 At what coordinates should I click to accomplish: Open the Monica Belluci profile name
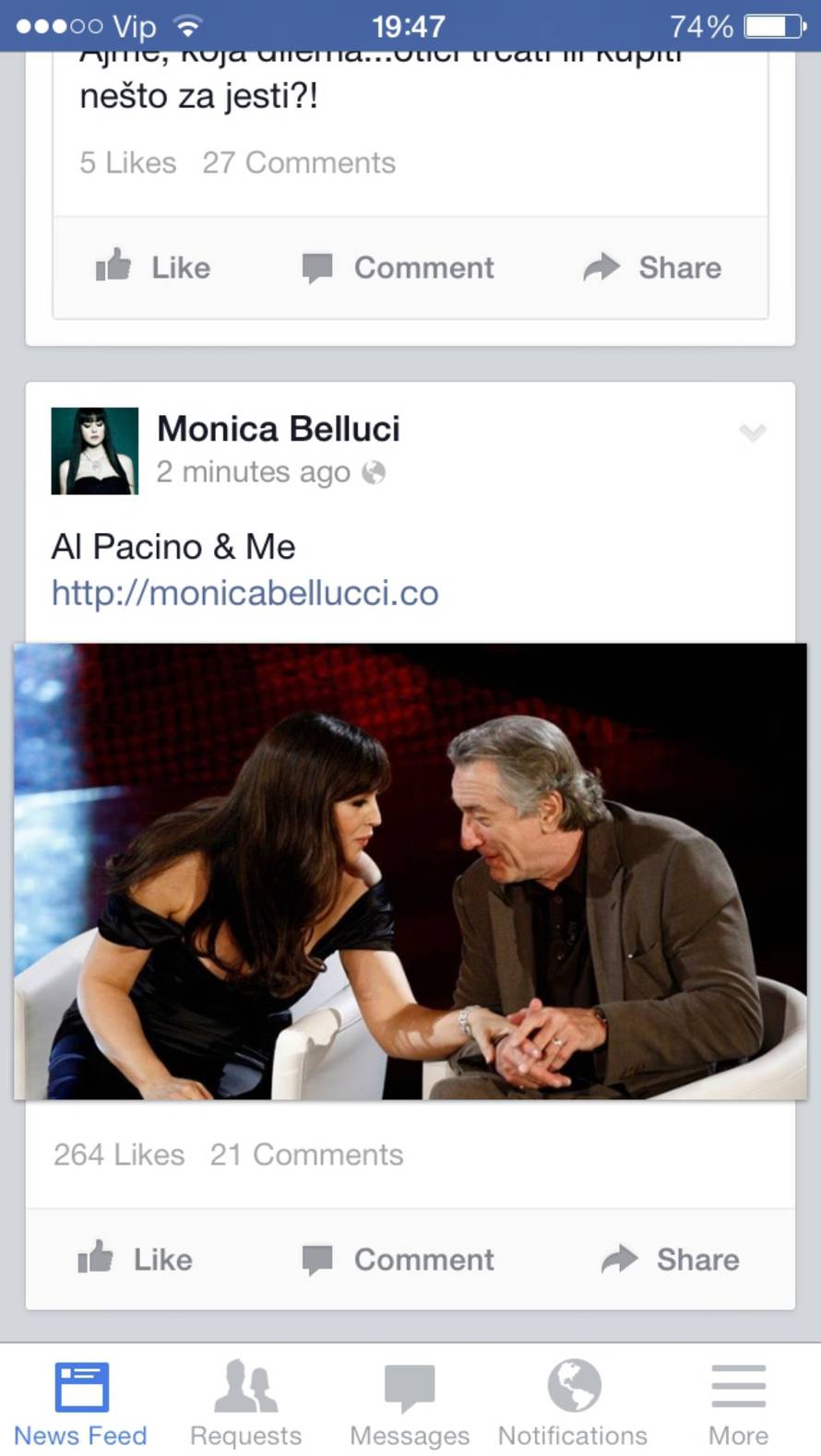[279, 429]
